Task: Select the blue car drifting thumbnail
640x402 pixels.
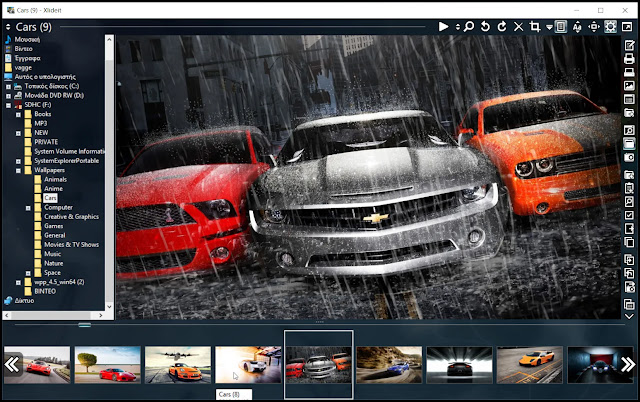Action: pos(389,364)
